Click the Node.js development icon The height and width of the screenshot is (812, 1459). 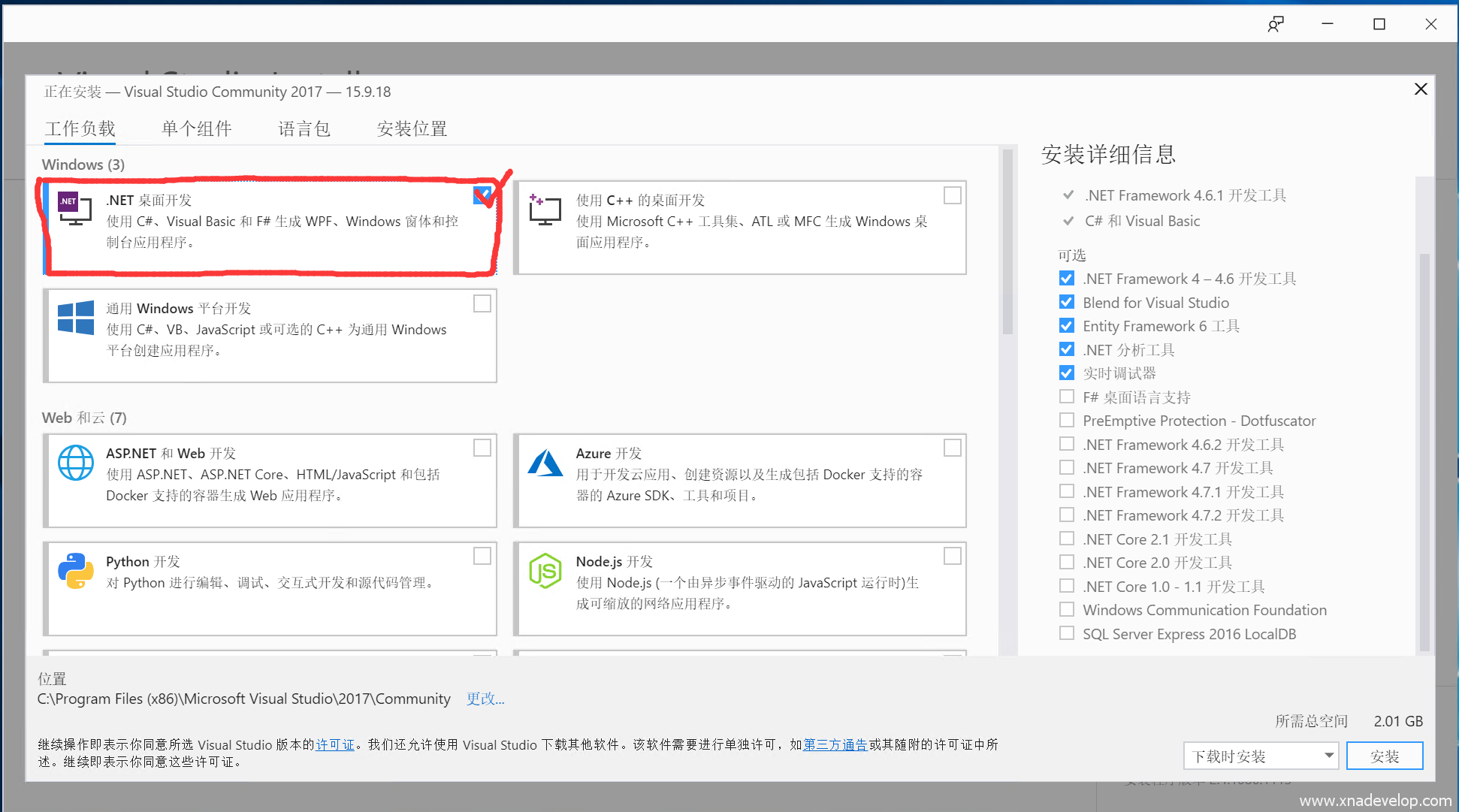545,571
